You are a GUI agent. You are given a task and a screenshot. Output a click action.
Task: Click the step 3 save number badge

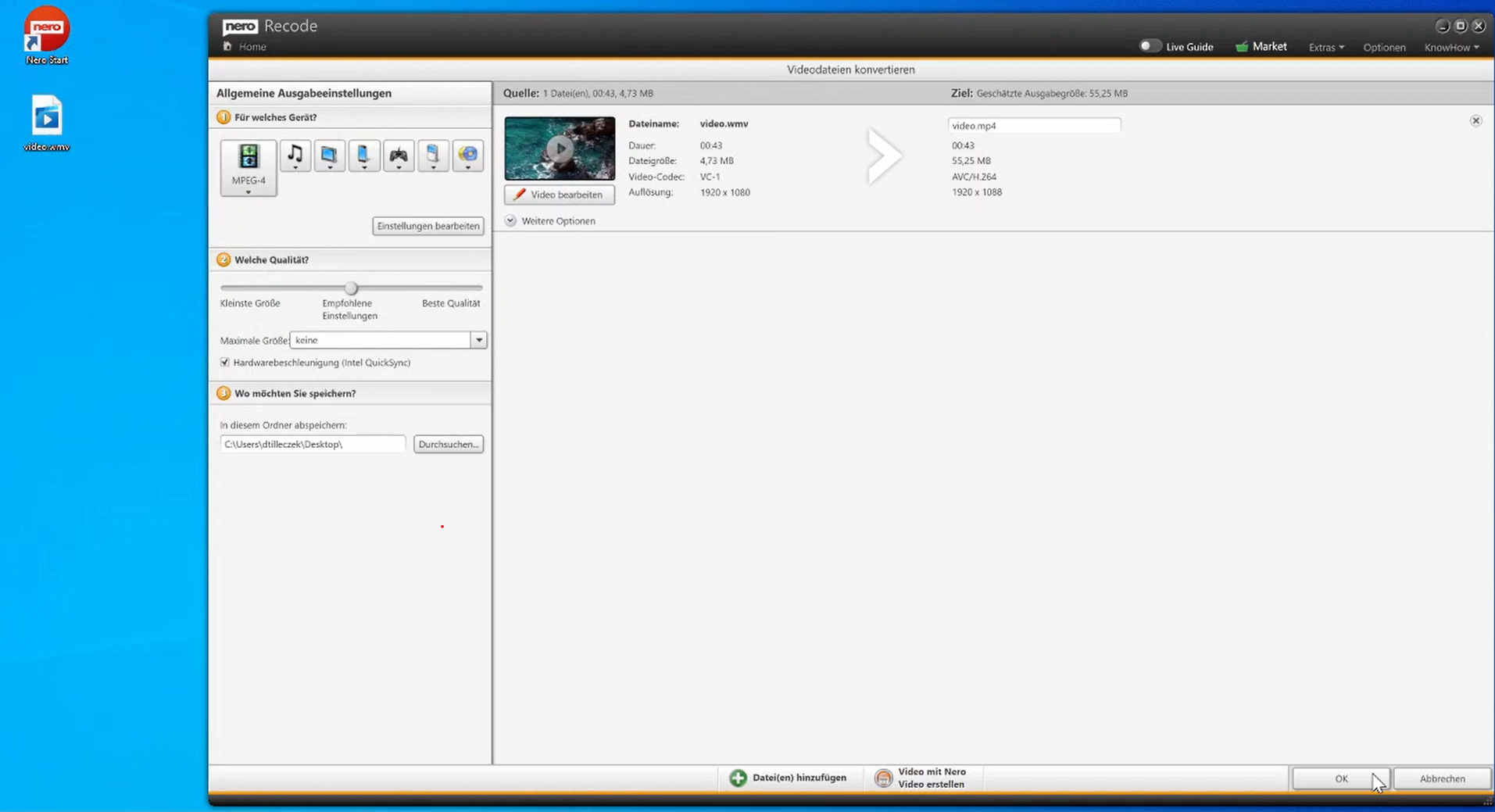[224, 393]
